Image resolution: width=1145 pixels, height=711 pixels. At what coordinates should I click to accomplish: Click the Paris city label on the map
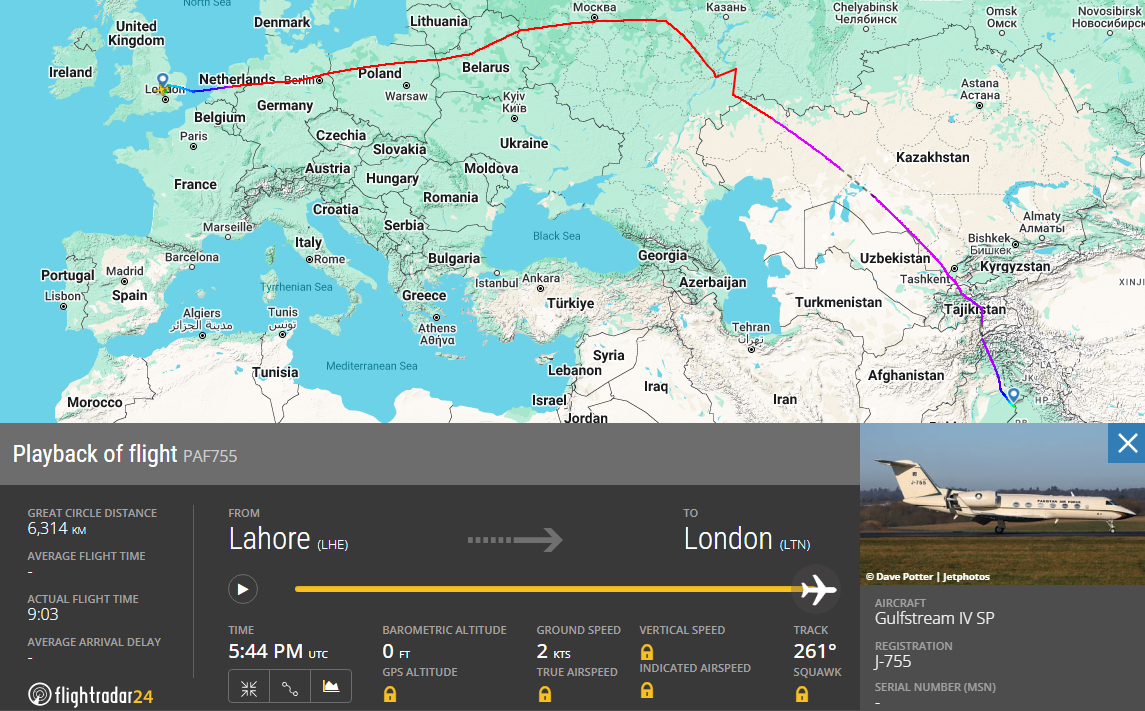pos(194,137)
